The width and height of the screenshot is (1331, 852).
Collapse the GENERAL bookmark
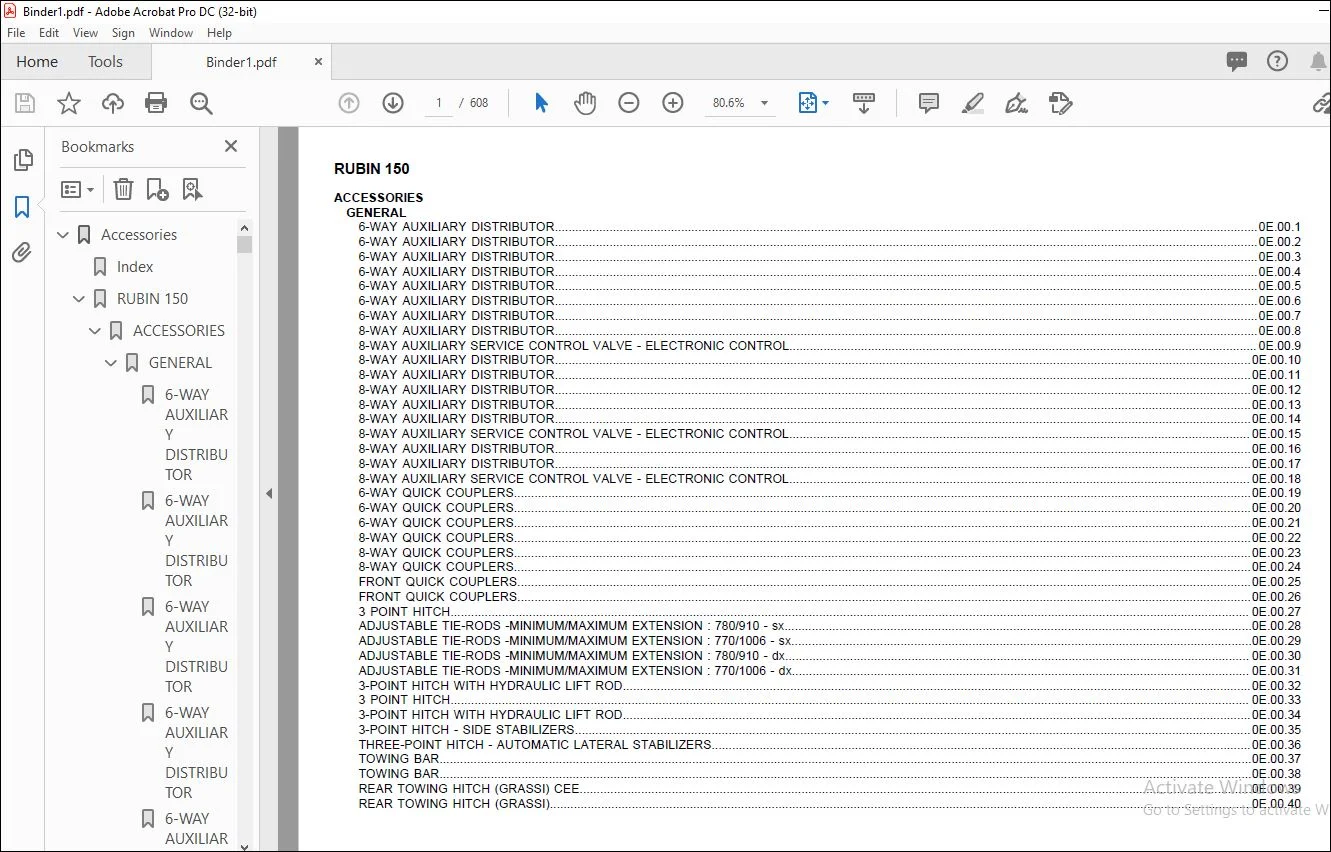pos(111,363)
